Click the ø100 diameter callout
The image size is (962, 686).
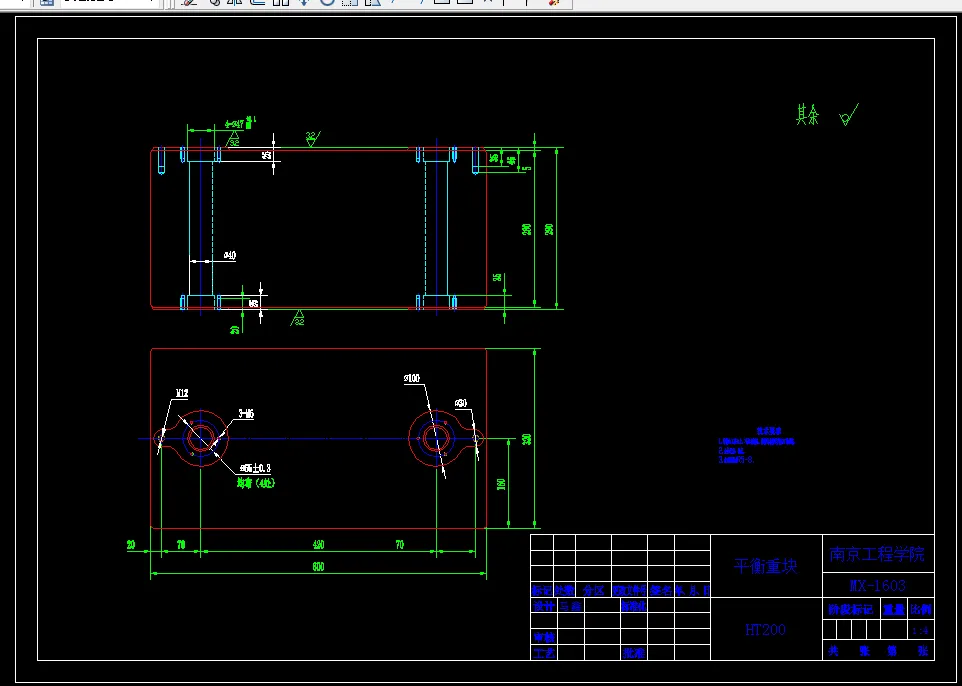(x=412, y=379)
